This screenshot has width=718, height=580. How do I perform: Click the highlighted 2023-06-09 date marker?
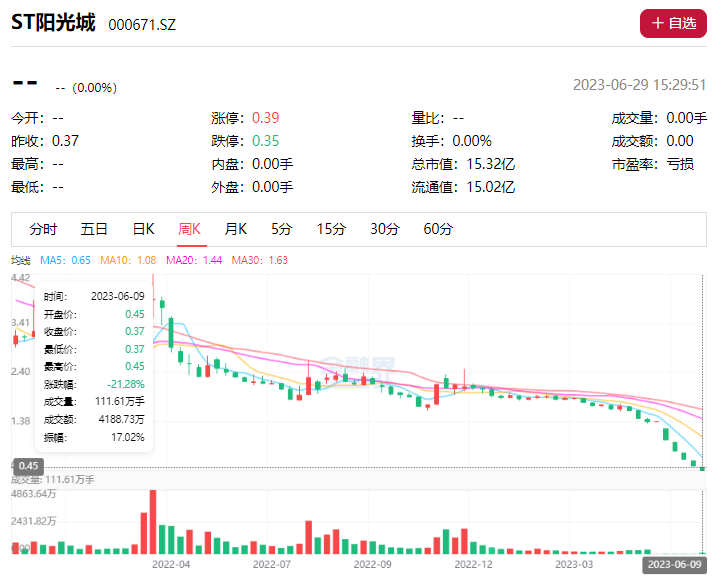pyautogui.click(x=674, y=564)
